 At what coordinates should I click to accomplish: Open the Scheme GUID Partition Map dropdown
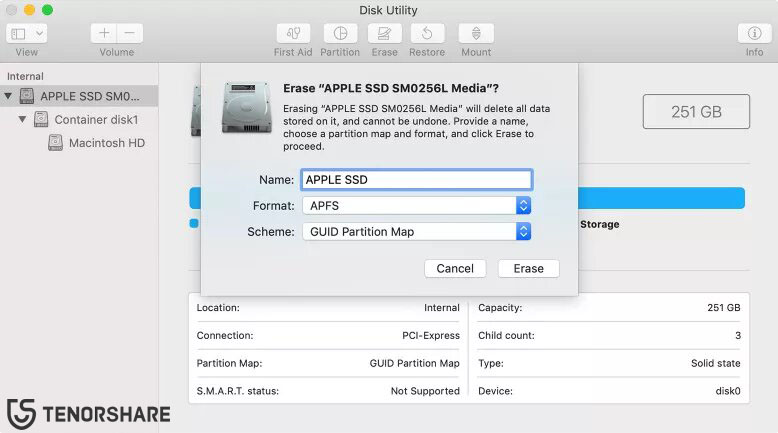(417, 231)
